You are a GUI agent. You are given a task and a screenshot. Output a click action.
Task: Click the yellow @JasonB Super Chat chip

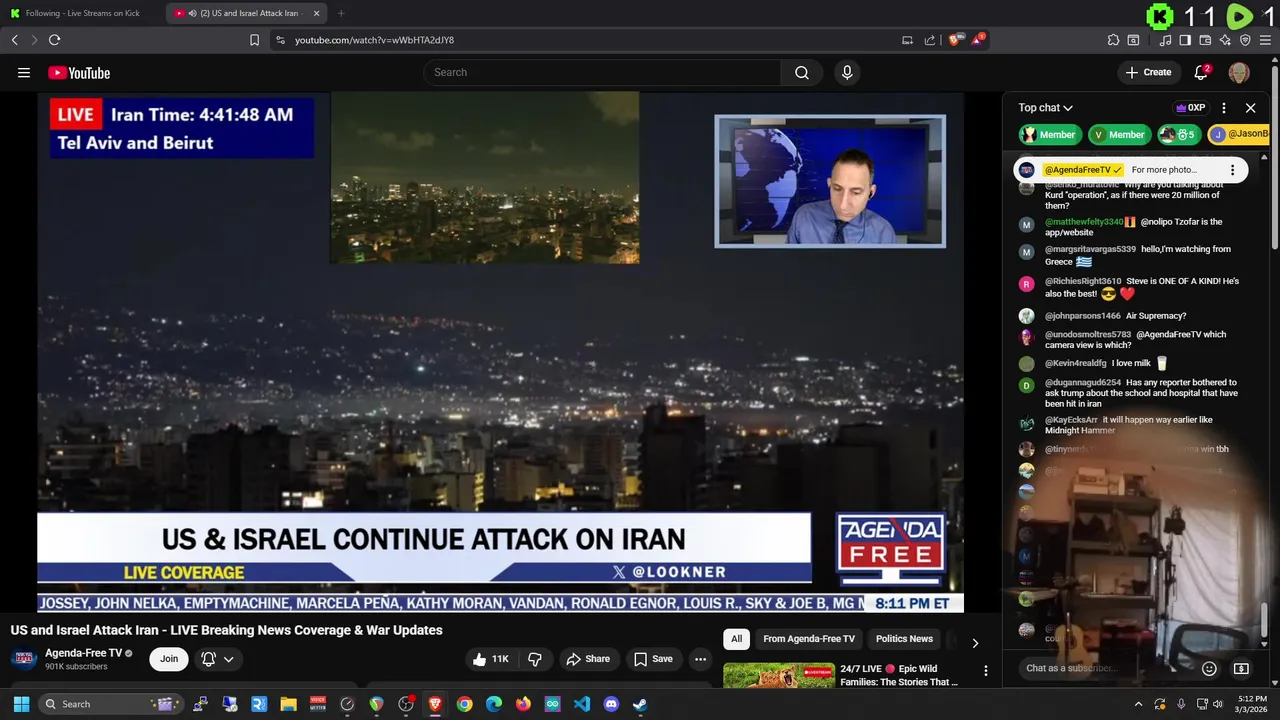click(x=1239, y=134)
